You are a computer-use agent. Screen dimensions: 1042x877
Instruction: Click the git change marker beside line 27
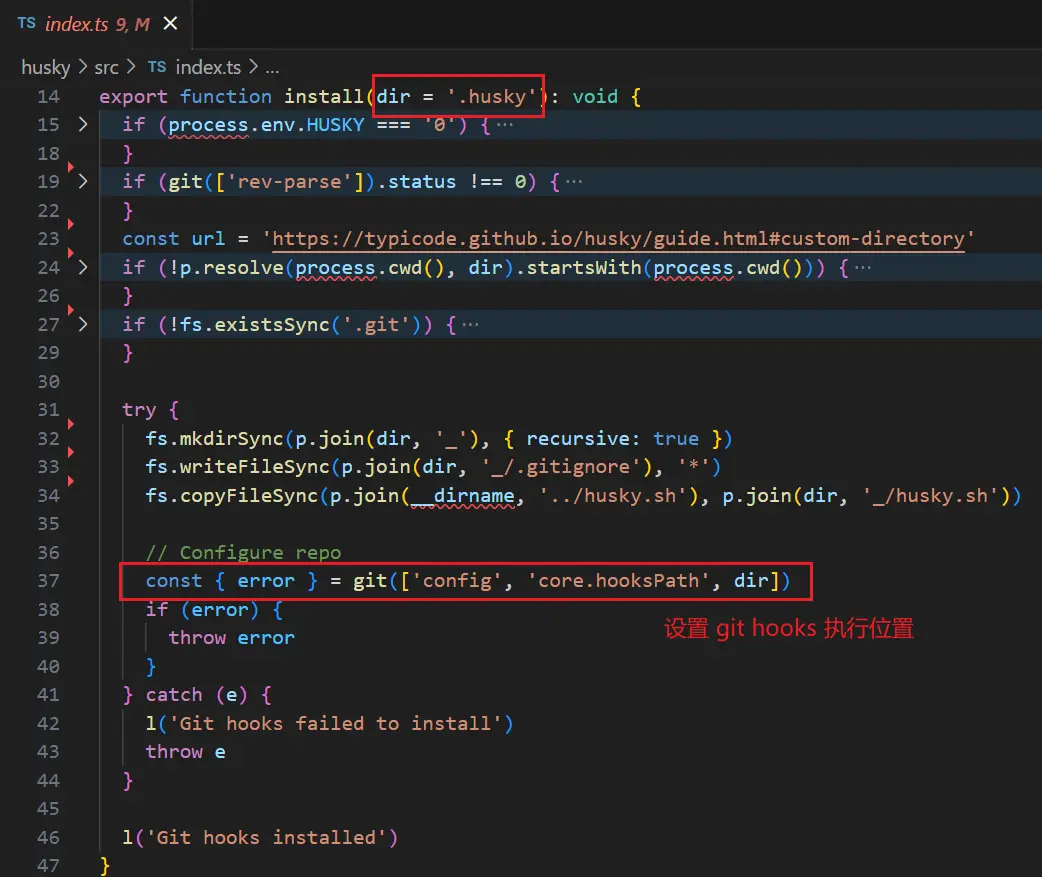pyautogui.click(x=70, y=310)
